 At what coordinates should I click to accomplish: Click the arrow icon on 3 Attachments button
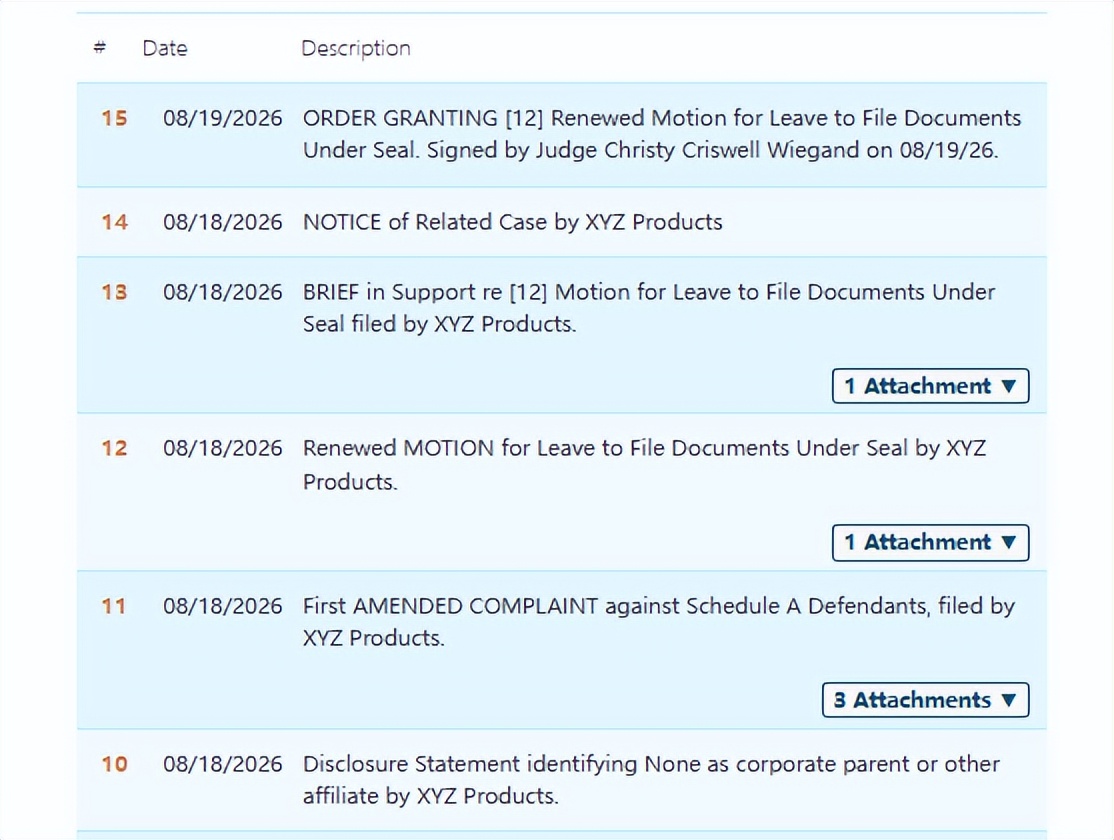tap(1009, 701)
